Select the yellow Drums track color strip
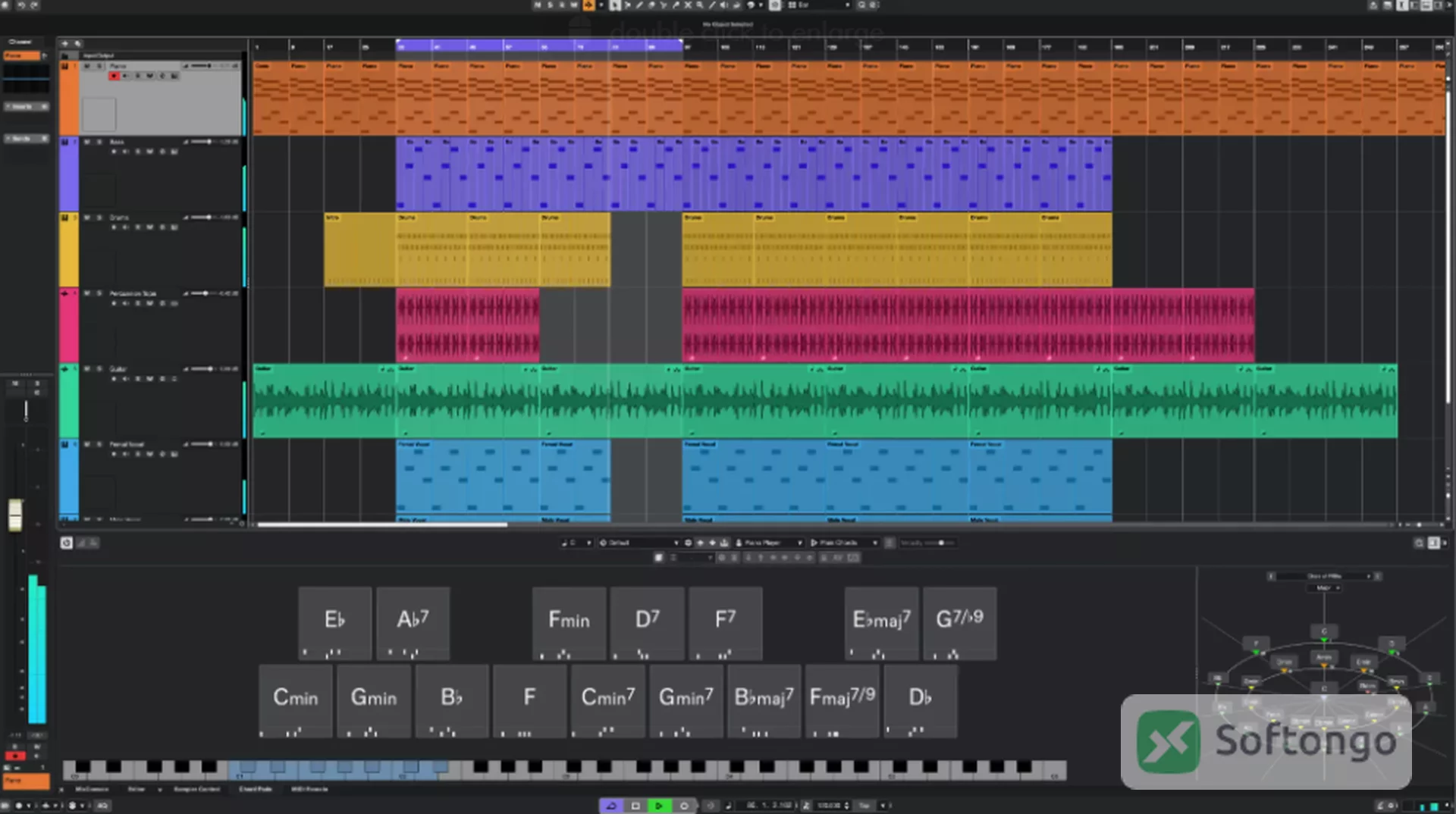 [x=69, y=249]
